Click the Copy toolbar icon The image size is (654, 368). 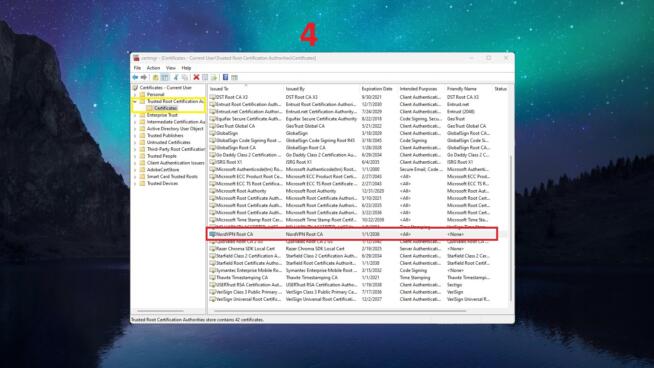click(185, 78)
